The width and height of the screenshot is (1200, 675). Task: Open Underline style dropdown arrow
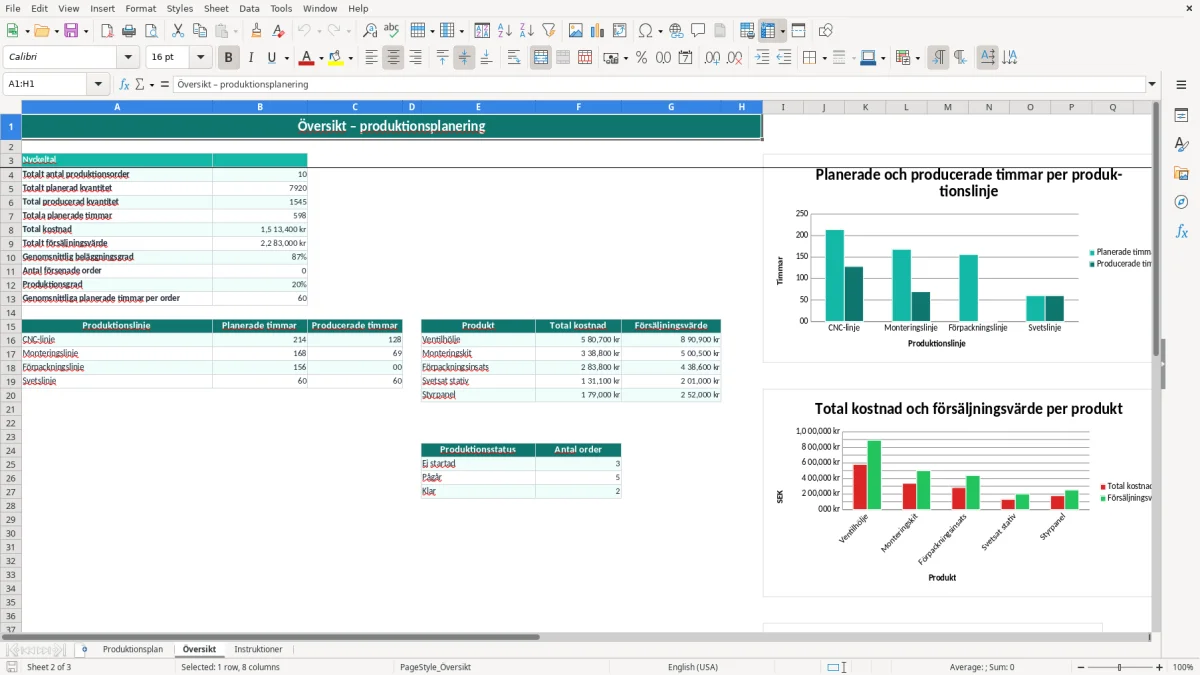tap(286, 58)
